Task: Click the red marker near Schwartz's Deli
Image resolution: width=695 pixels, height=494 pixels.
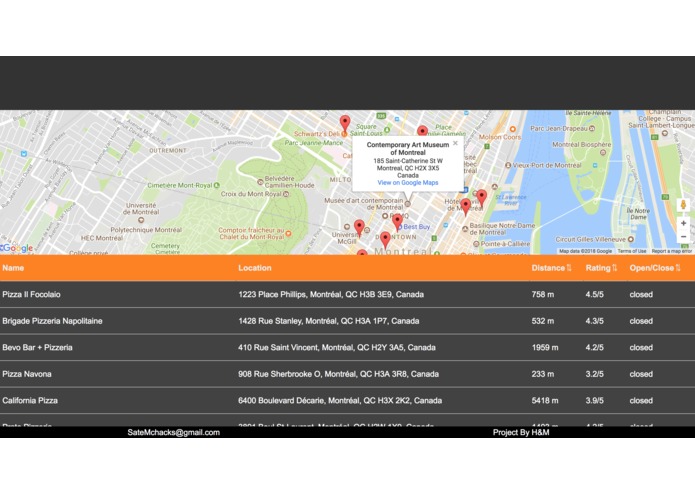Action: pos(345,123)
